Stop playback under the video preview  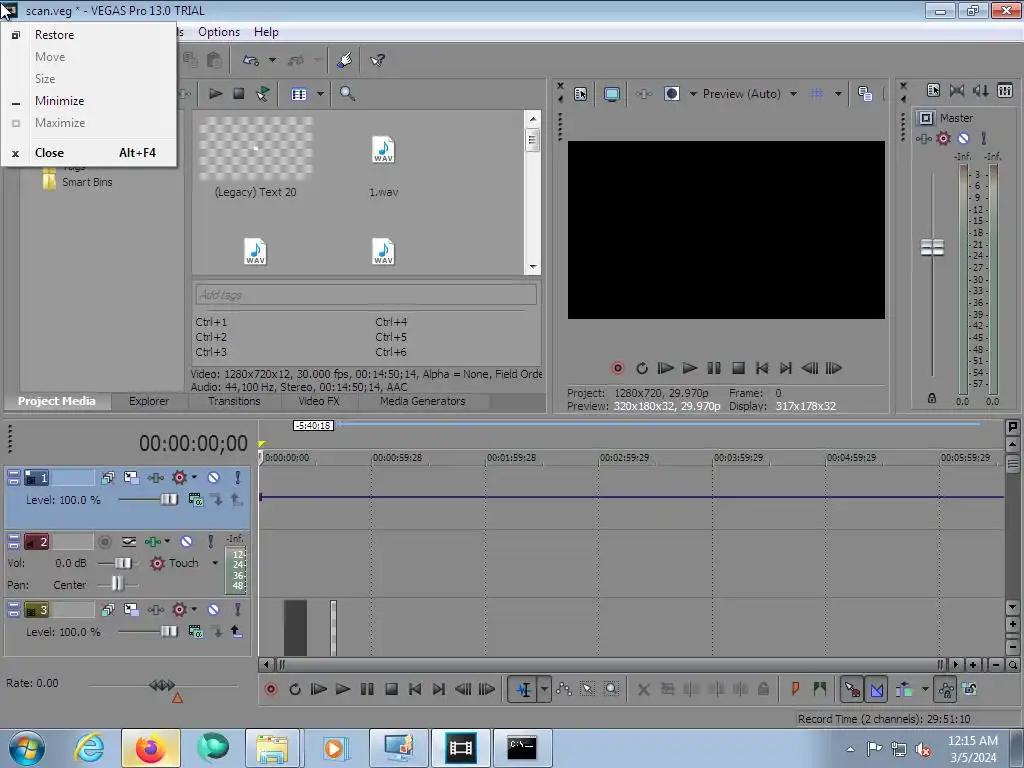click(x=738, y=368)
